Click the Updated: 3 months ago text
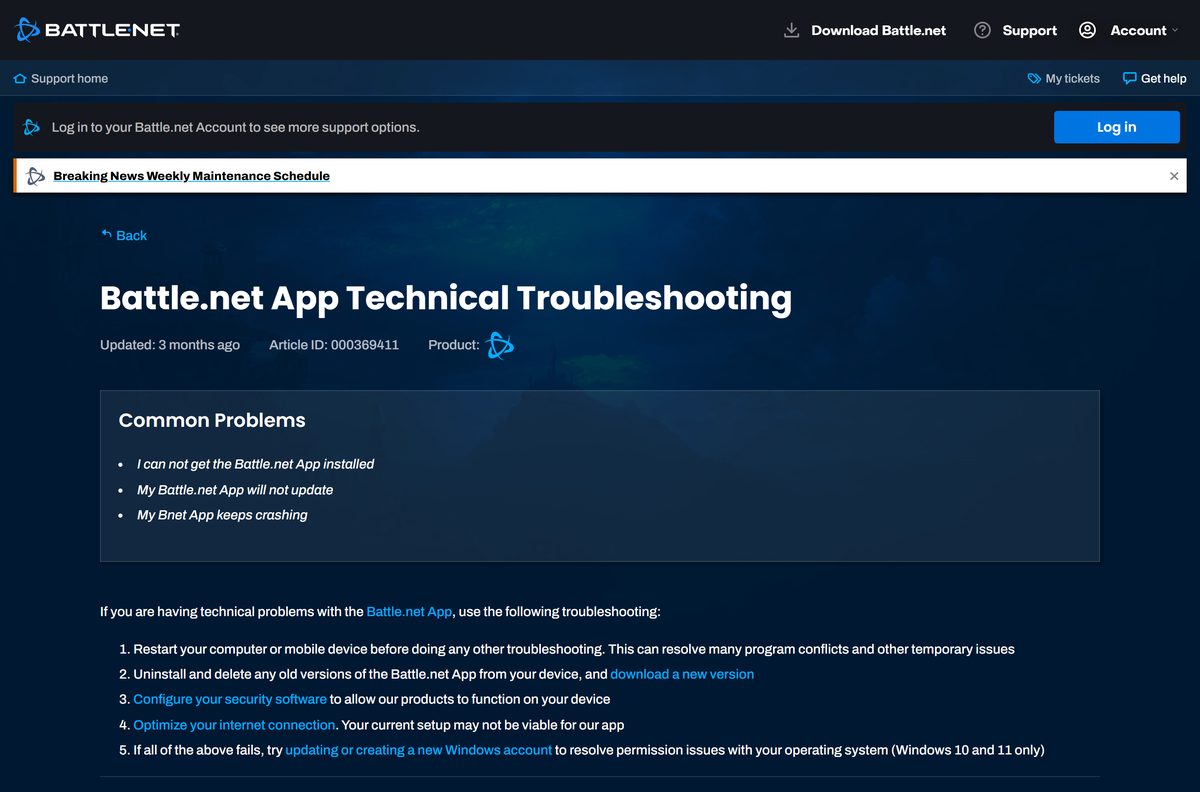This screenshot has width=1200, height=792. click(x=170, y=345)
